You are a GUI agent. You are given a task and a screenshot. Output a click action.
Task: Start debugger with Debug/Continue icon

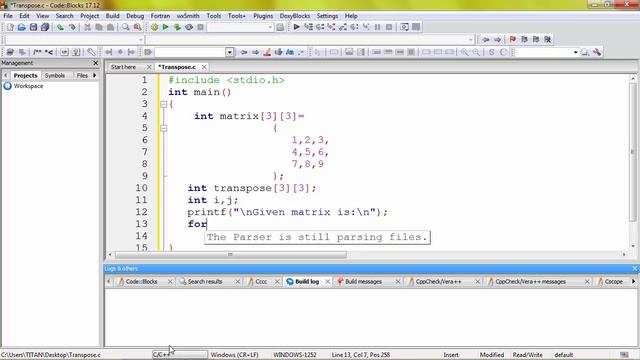[297, 27]
